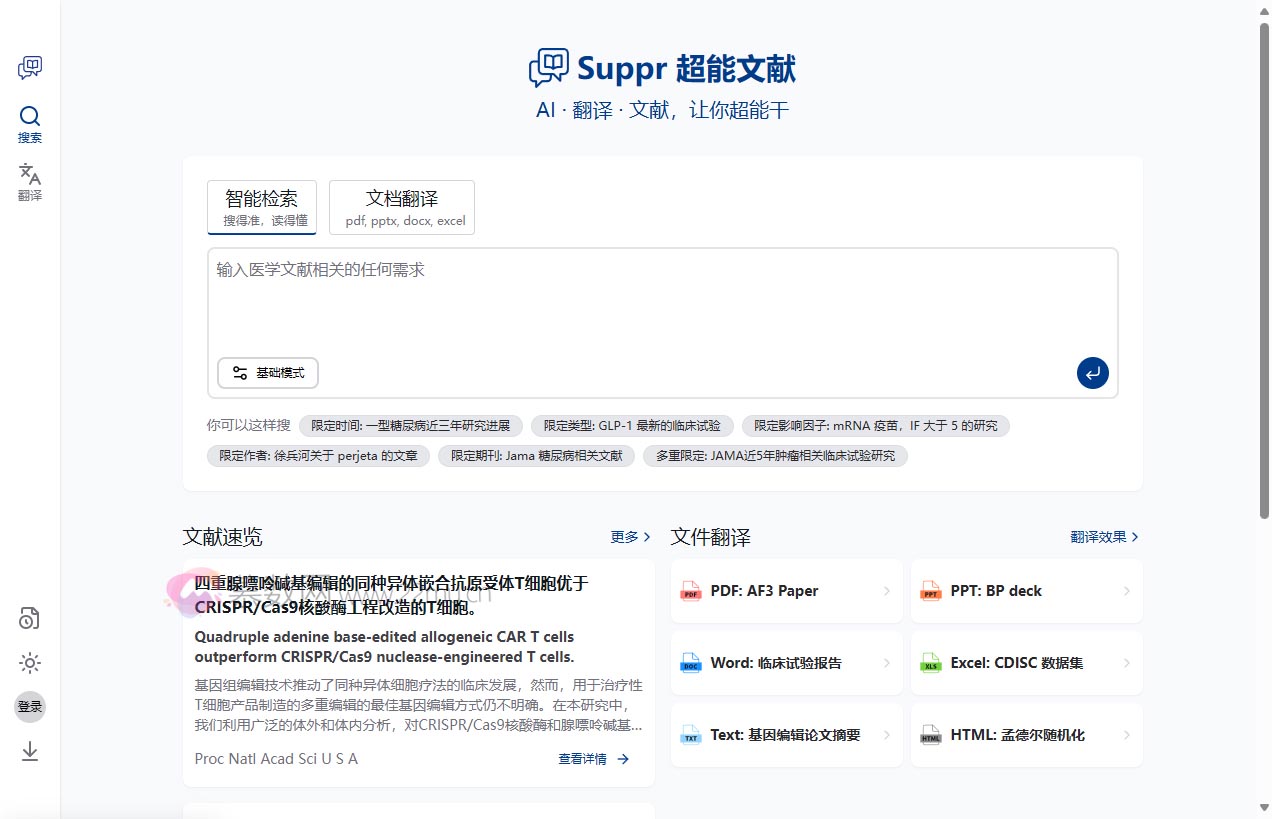Toggle 基础模式 search mode

(267, 372)
